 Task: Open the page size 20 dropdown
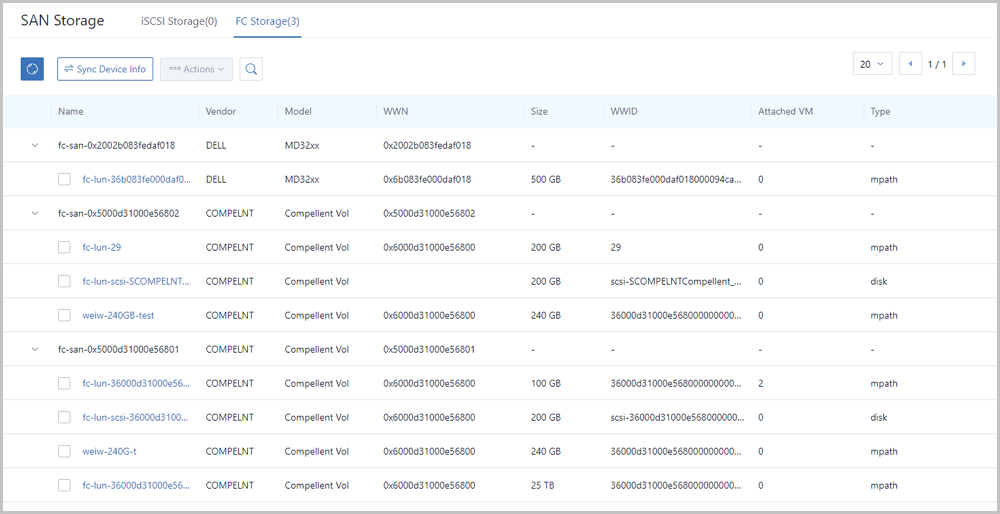coord(872,64)
